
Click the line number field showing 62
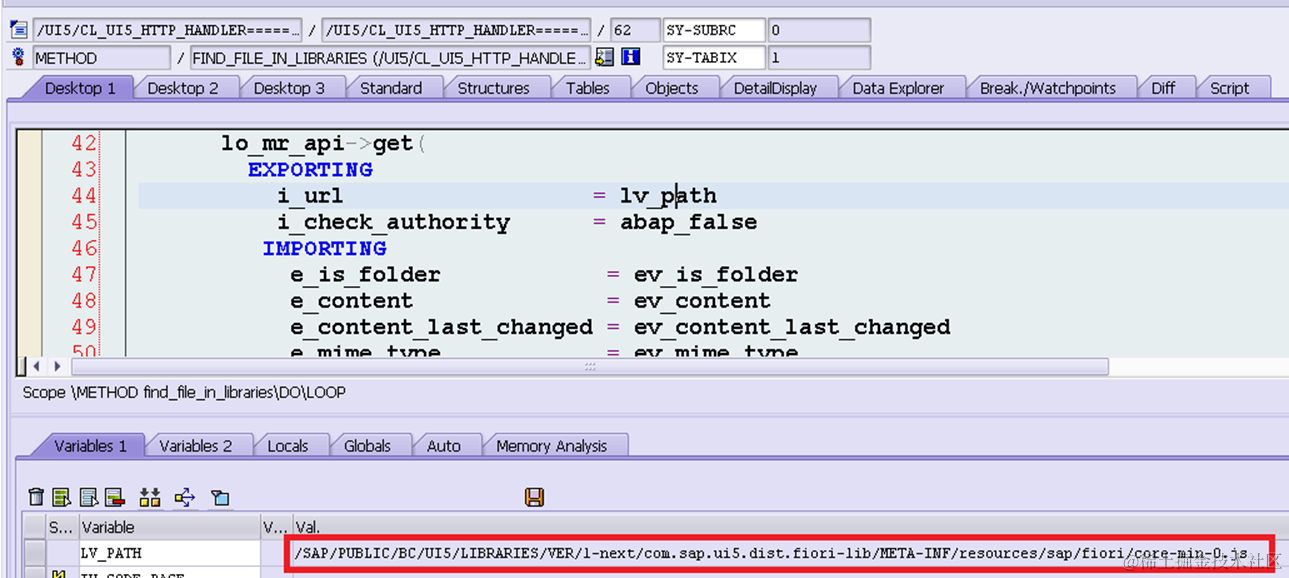point(634,30)
